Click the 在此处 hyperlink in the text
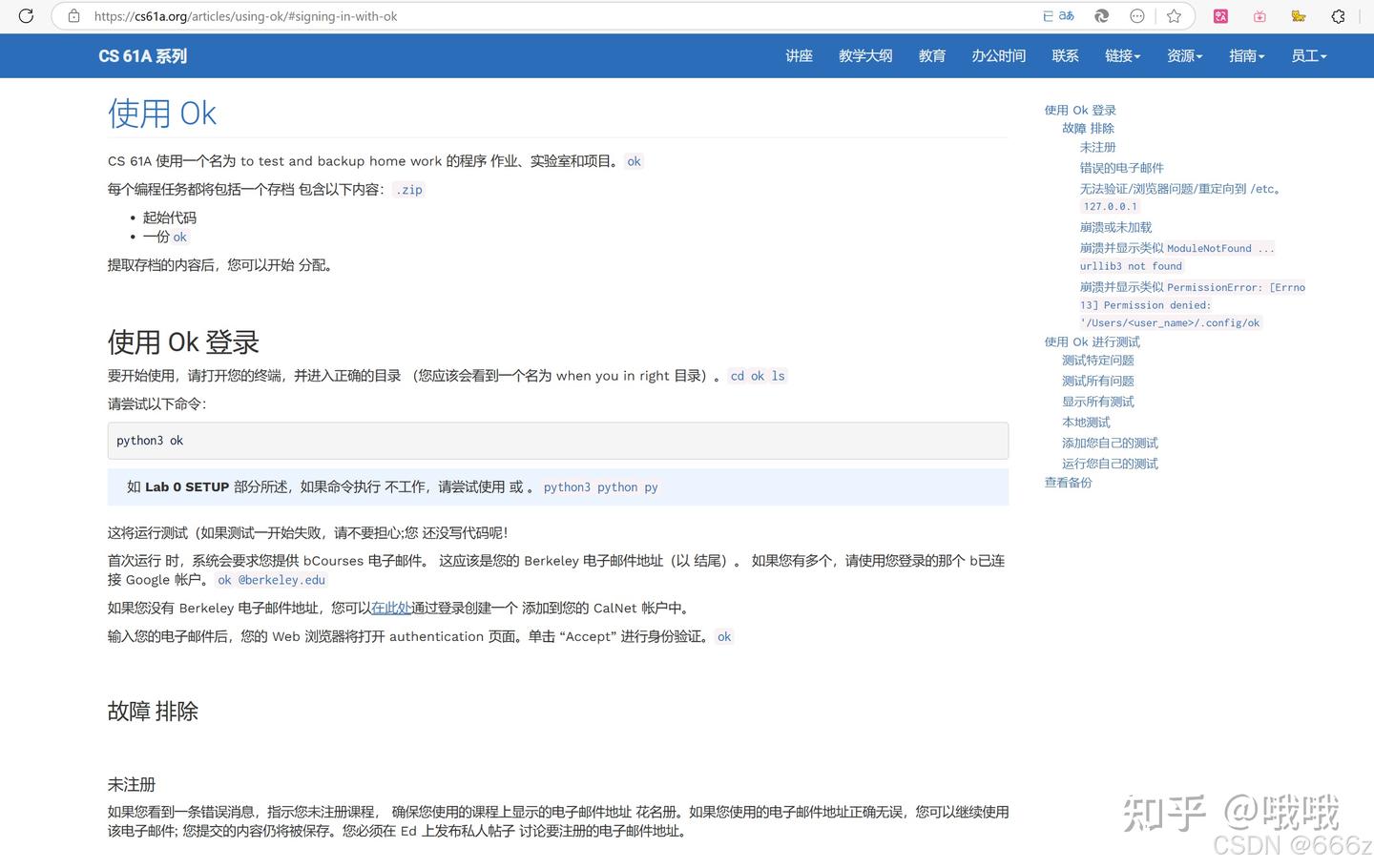Viewport: 1374px width, 868px height. (x=391, y=608)
